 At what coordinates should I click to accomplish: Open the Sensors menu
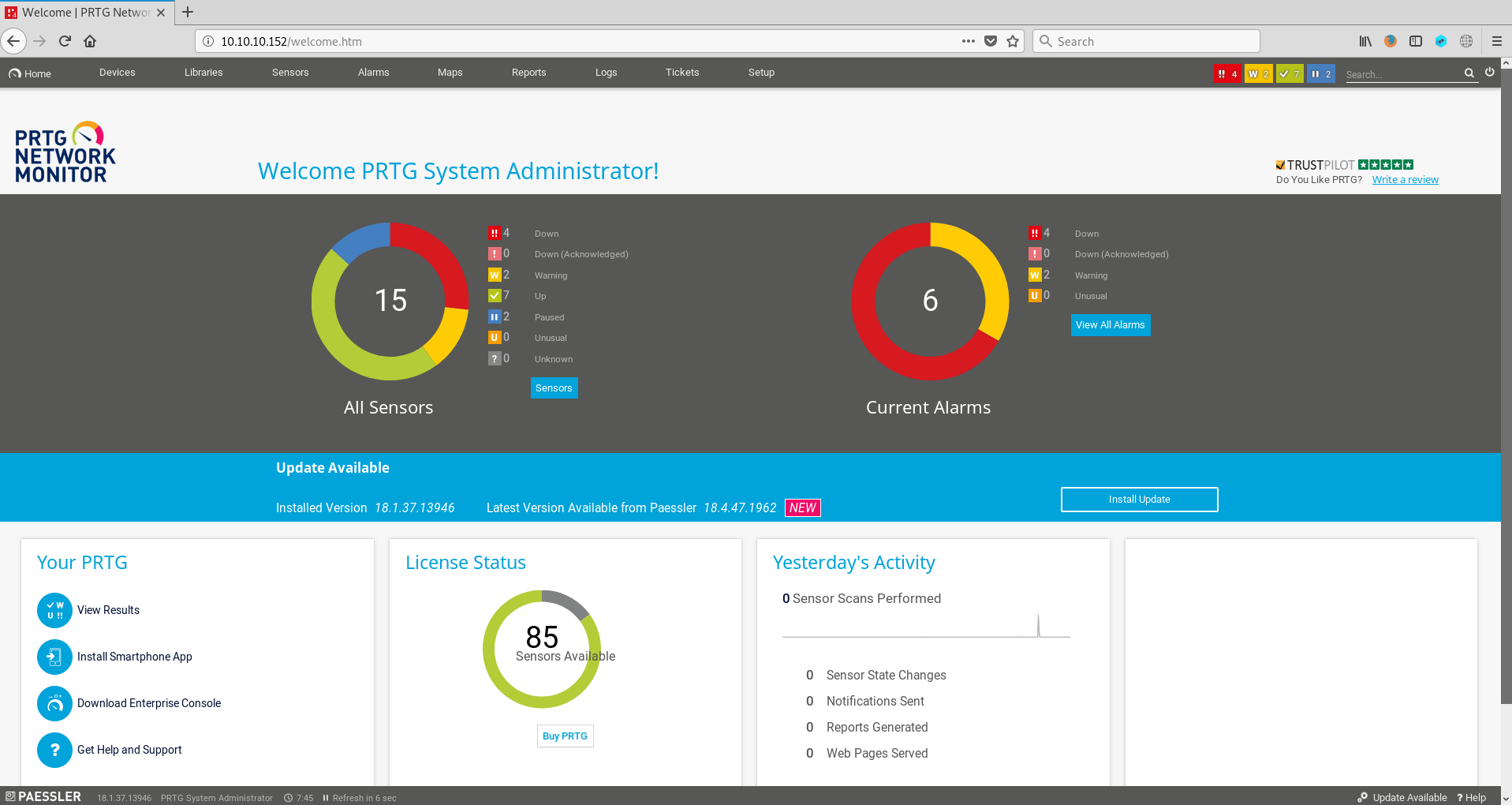click(x=290, y=73)
